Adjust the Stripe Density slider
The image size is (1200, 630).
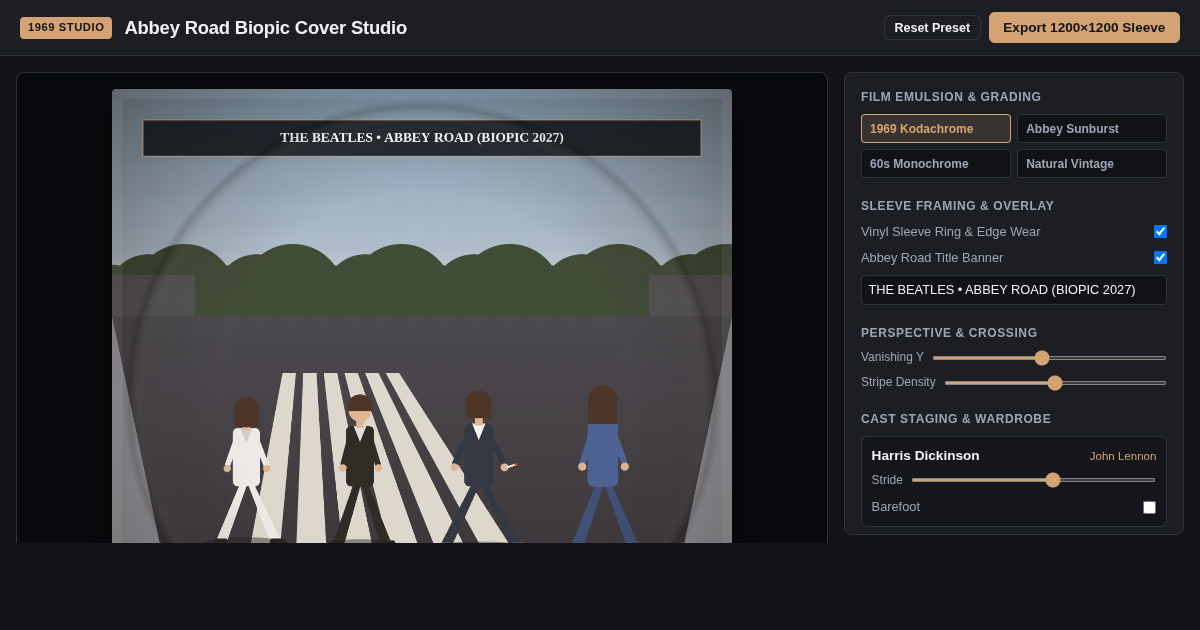pyautogui.click(x=1055, y=383)
